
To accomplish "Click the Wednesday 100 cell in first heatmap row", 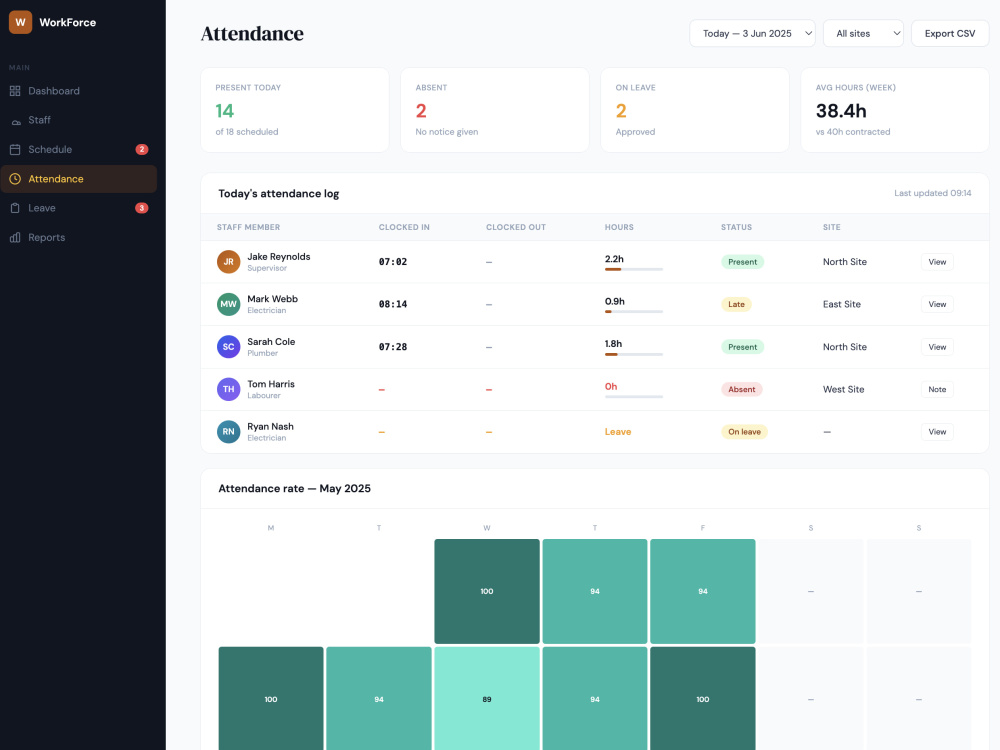I will pos(487,591).
